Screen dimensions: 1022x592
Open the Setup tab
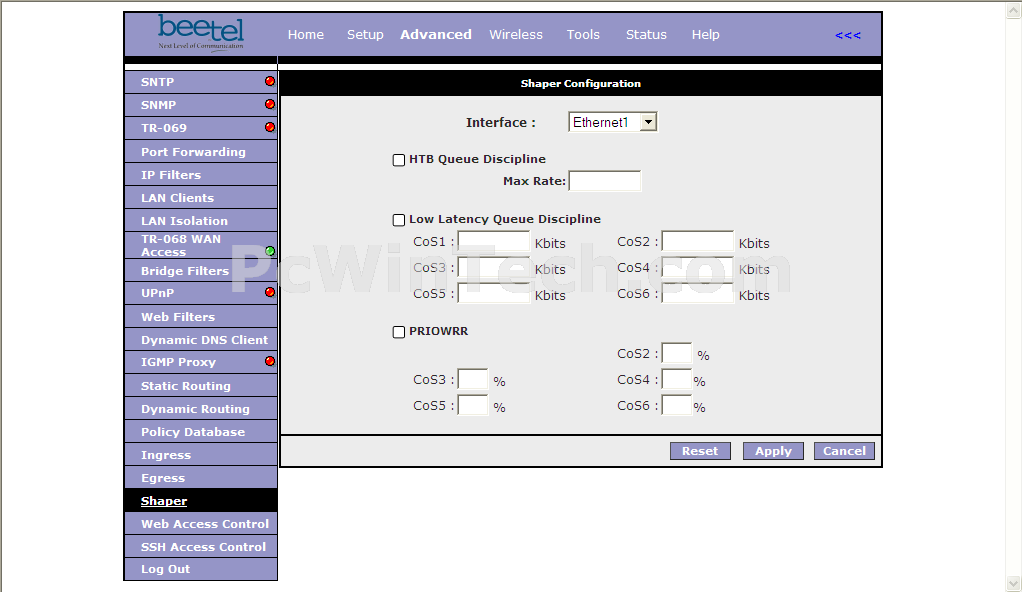click(x=365, y=35)
